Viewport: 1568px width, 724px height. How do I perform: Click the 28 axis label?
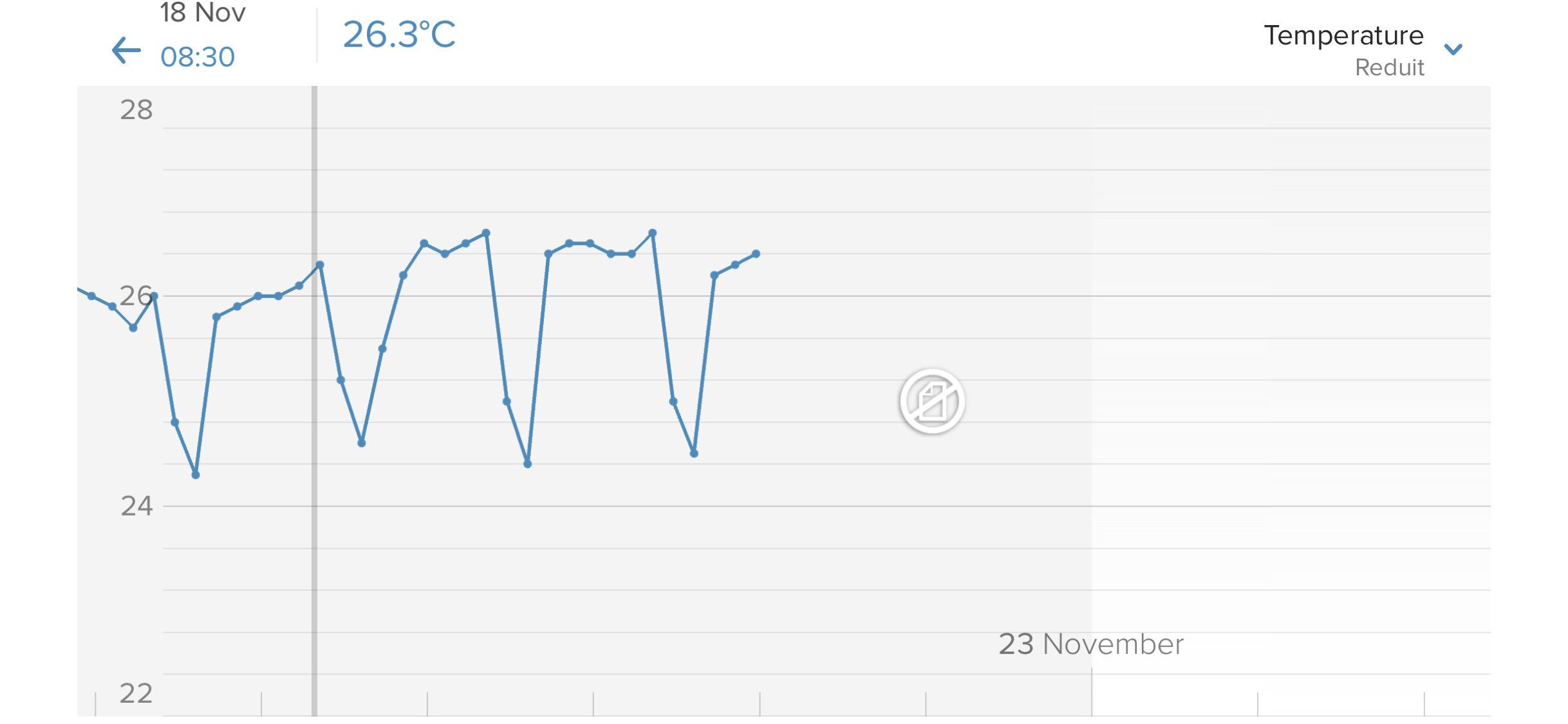click(136, 110)
